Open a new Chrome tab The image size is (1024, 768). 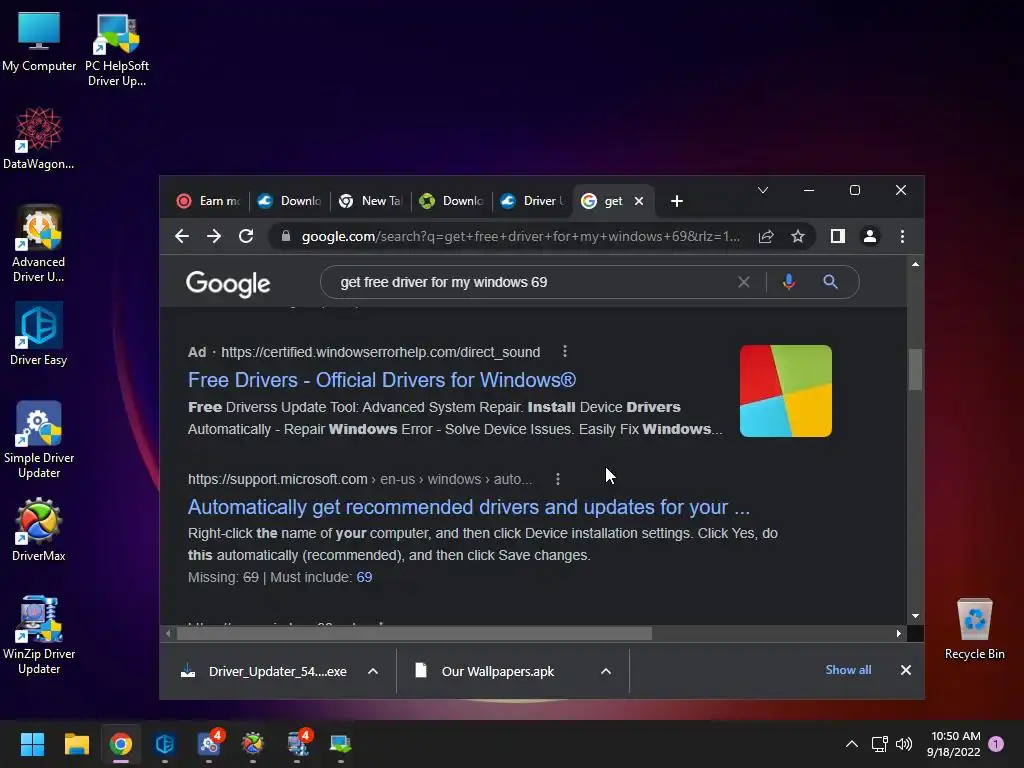(x=677, y=201)
